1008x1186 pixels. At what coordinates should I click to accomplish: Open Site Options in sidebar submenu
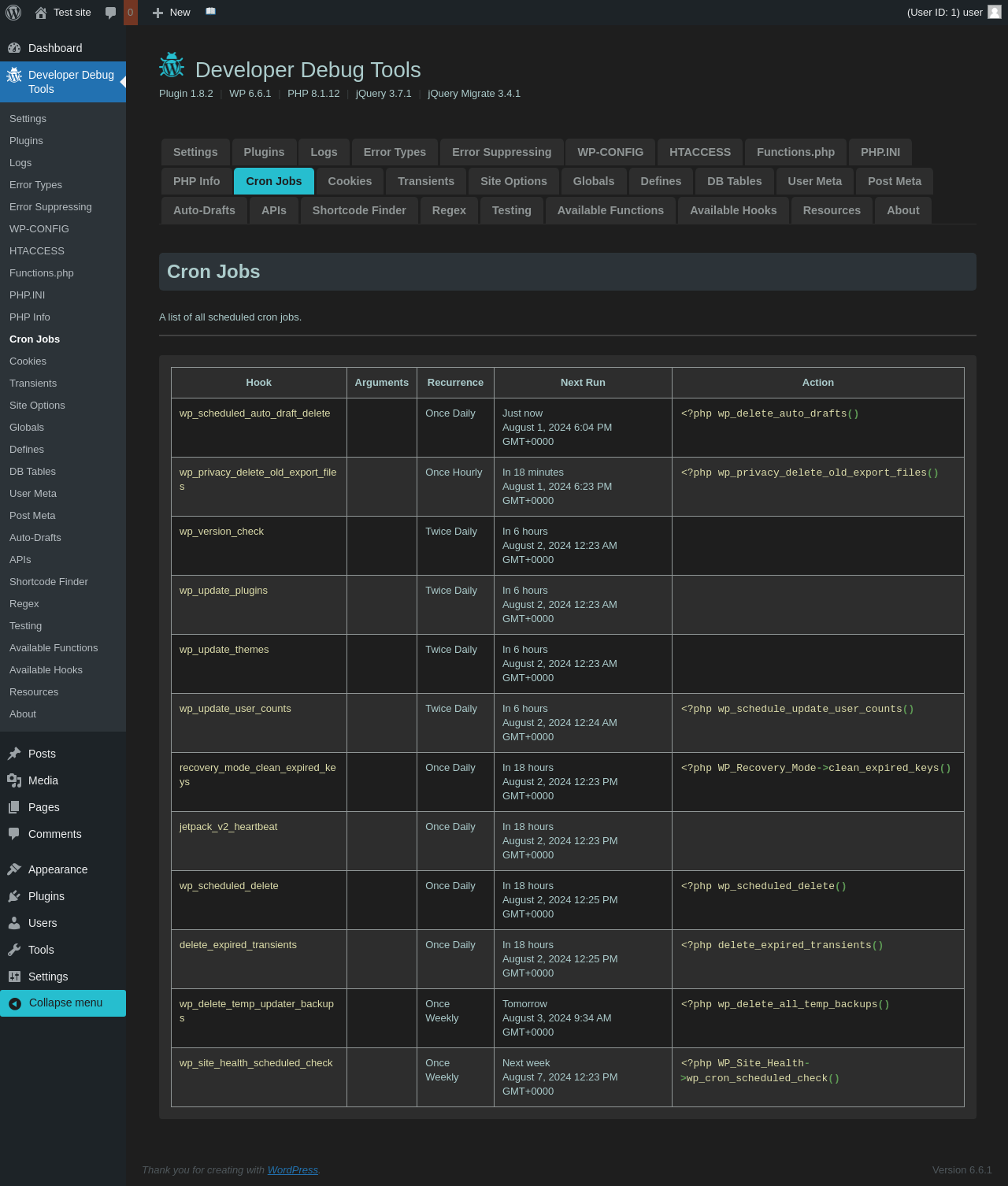37,405
